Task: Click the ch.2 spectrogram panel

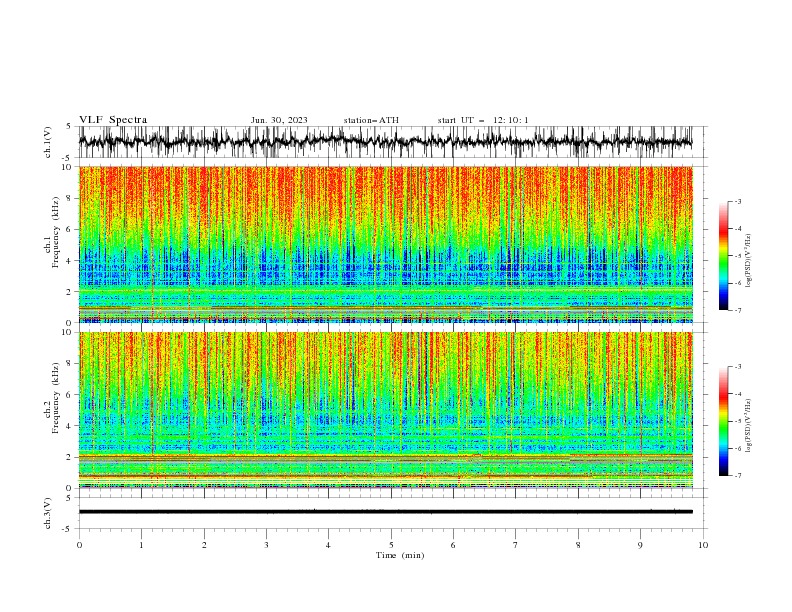Action: [385, 410]
